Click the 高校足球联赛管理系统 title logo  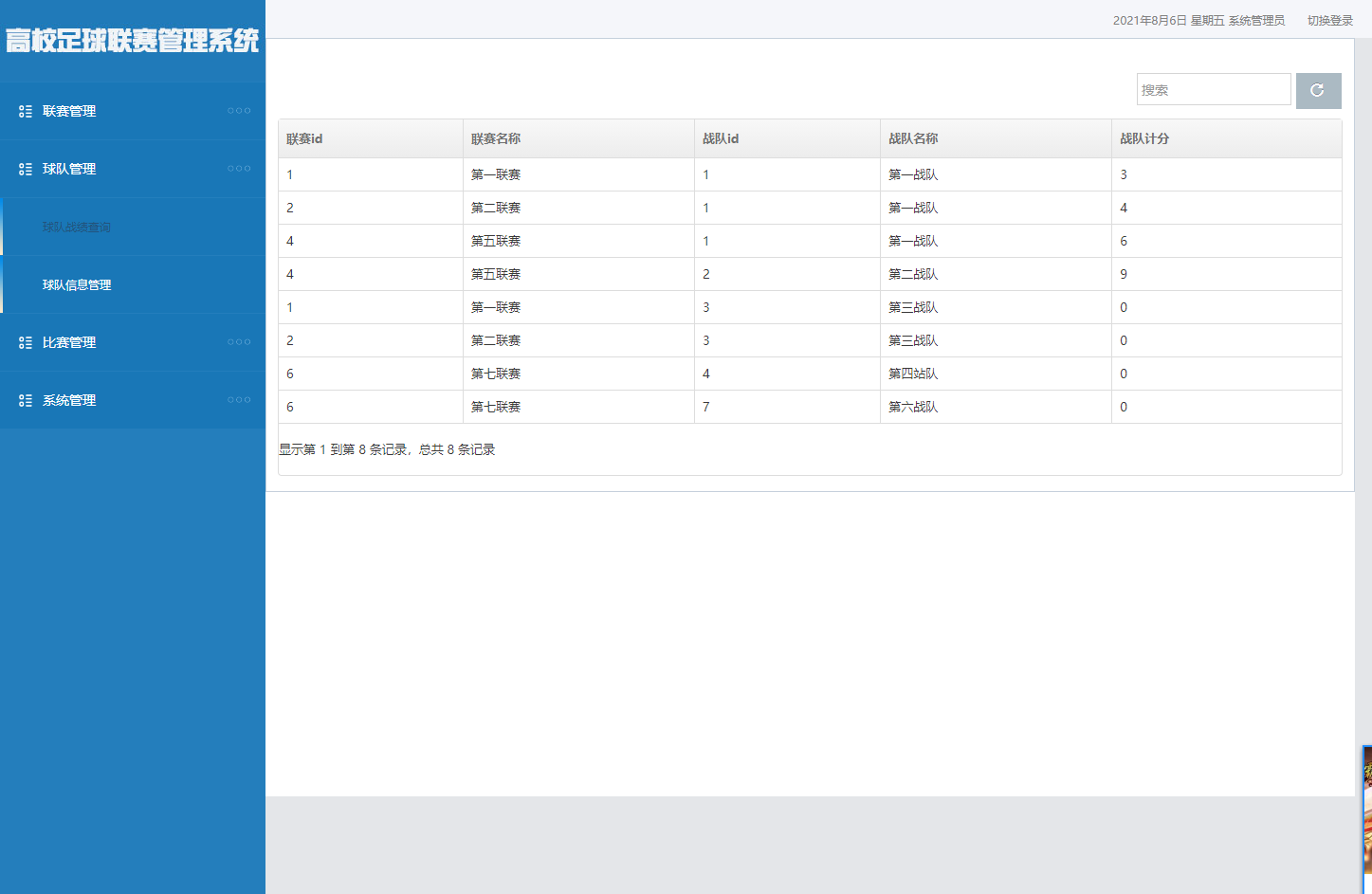132,41
